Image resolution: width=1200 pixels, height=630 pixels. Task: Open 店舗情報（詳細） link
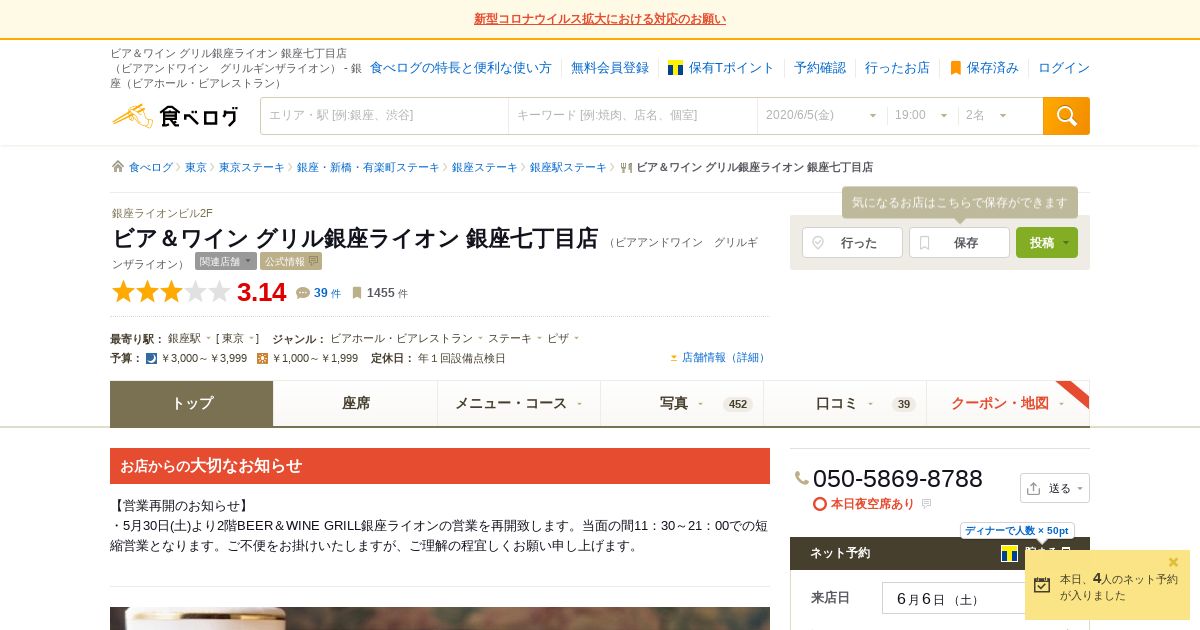pos(725,358)
